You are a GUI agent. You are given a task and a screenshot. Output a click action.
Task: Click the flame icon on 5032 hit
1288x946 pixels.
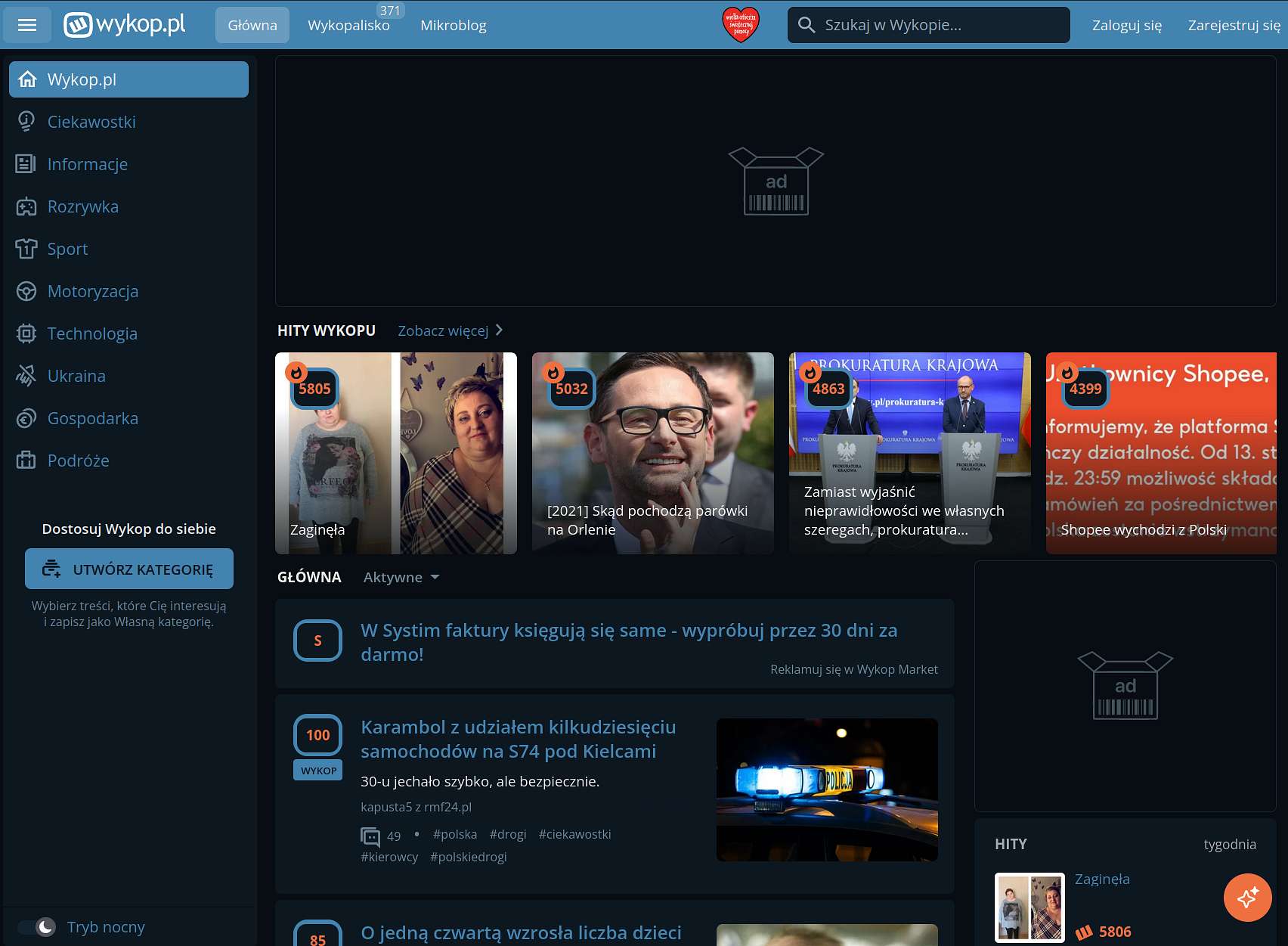pyautogui.click(x=553, y=372)
